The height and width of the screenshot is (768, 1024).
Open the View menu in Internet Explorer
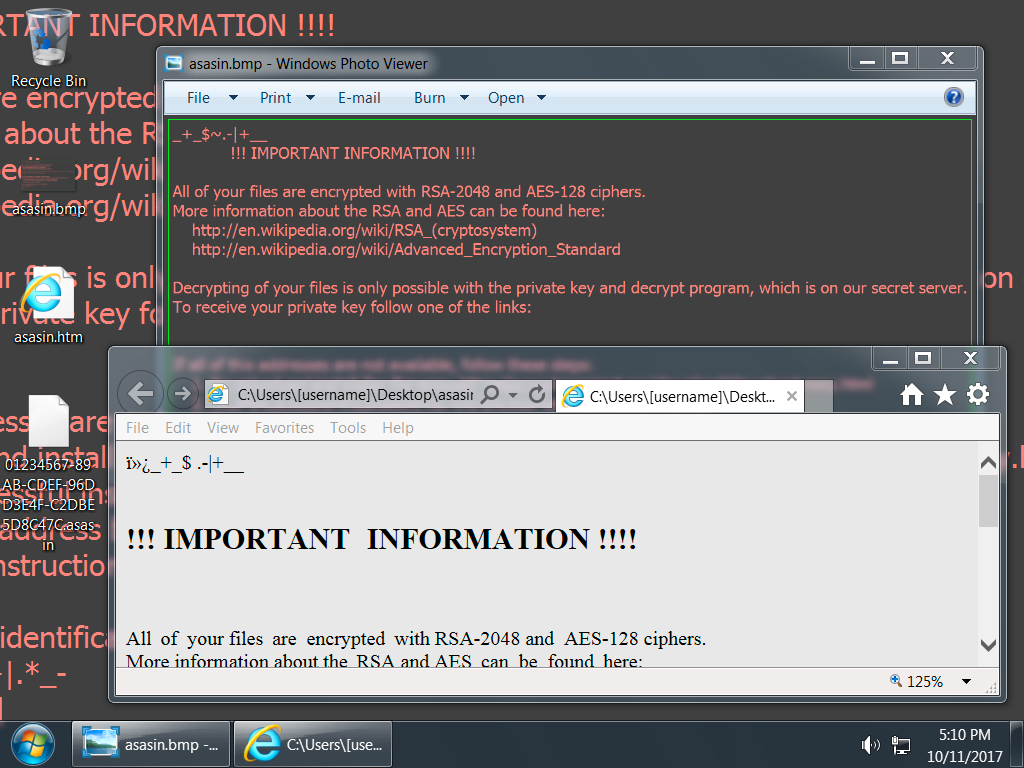pos(223,428)
